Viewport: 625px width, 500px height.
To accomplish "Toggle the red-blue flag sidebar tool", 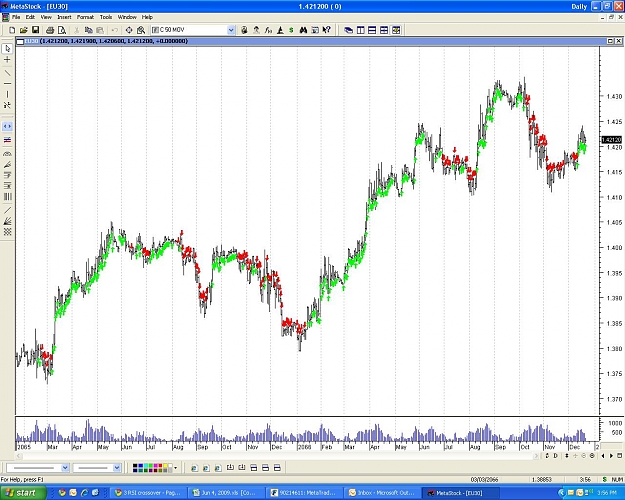I will (7, 140).
